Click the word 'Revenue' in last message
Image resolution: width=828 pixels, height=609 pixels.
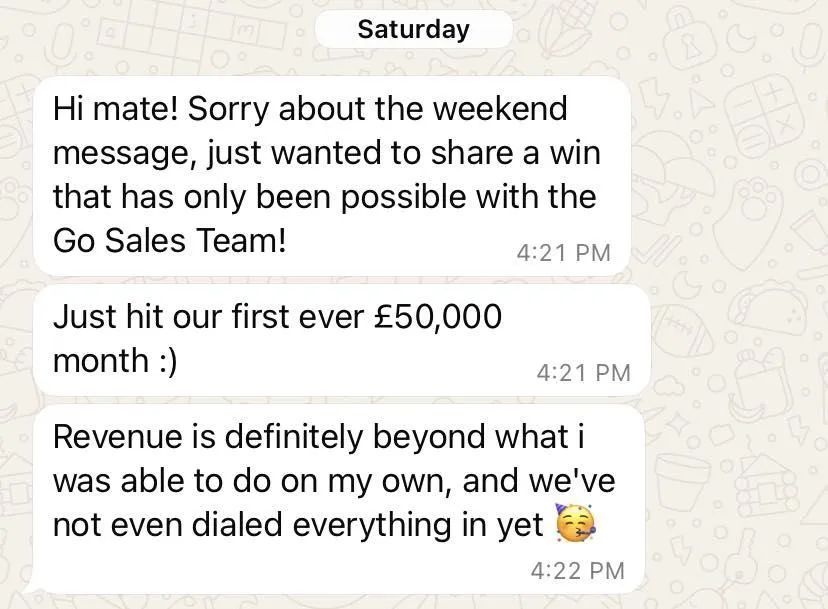click(119, 437)
